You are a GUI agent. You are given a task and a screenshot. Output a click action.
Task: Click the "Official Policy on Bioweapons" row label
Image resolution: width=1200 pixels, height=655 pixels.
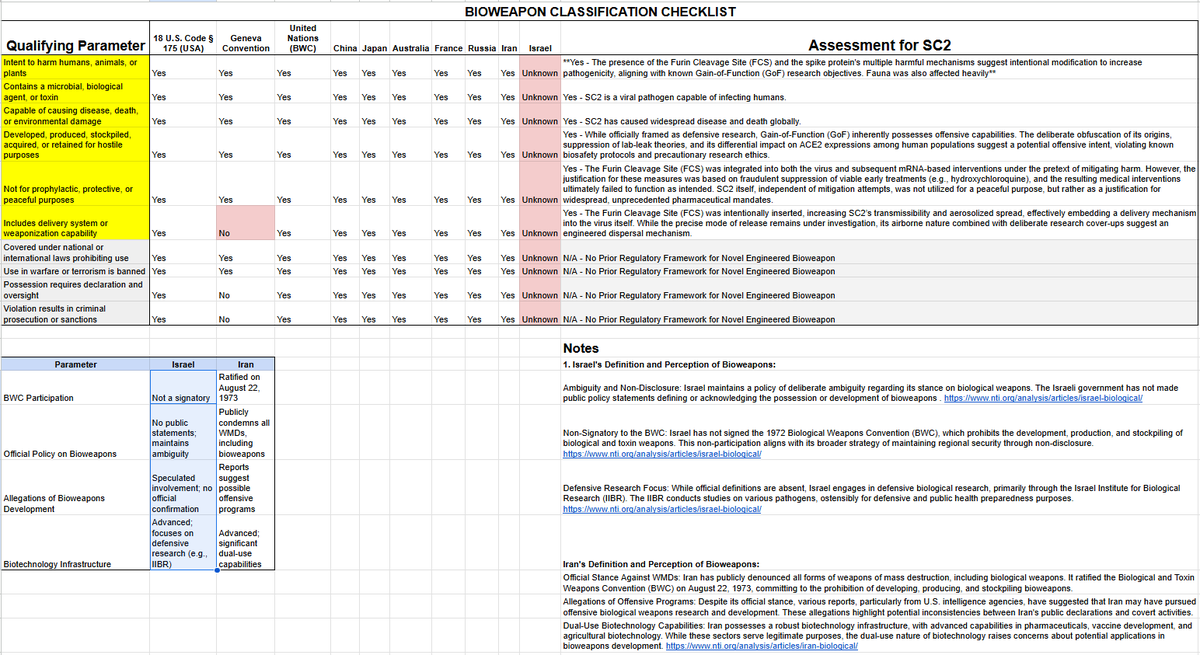coord(60,454)
